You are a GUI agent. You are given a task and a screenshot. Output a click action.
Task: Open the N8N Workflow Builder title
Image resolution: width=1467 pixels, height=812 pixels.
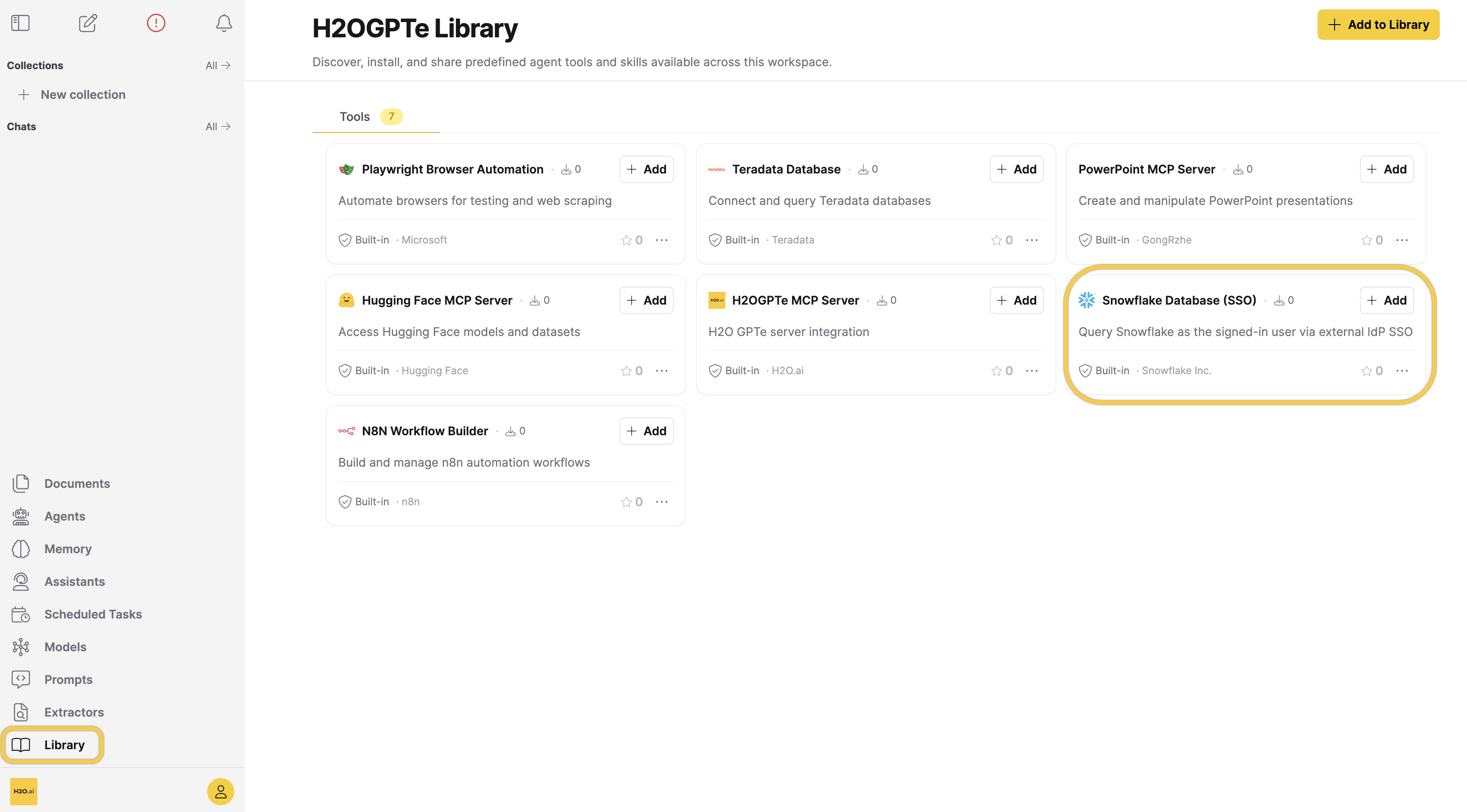[x=425, y=431]
